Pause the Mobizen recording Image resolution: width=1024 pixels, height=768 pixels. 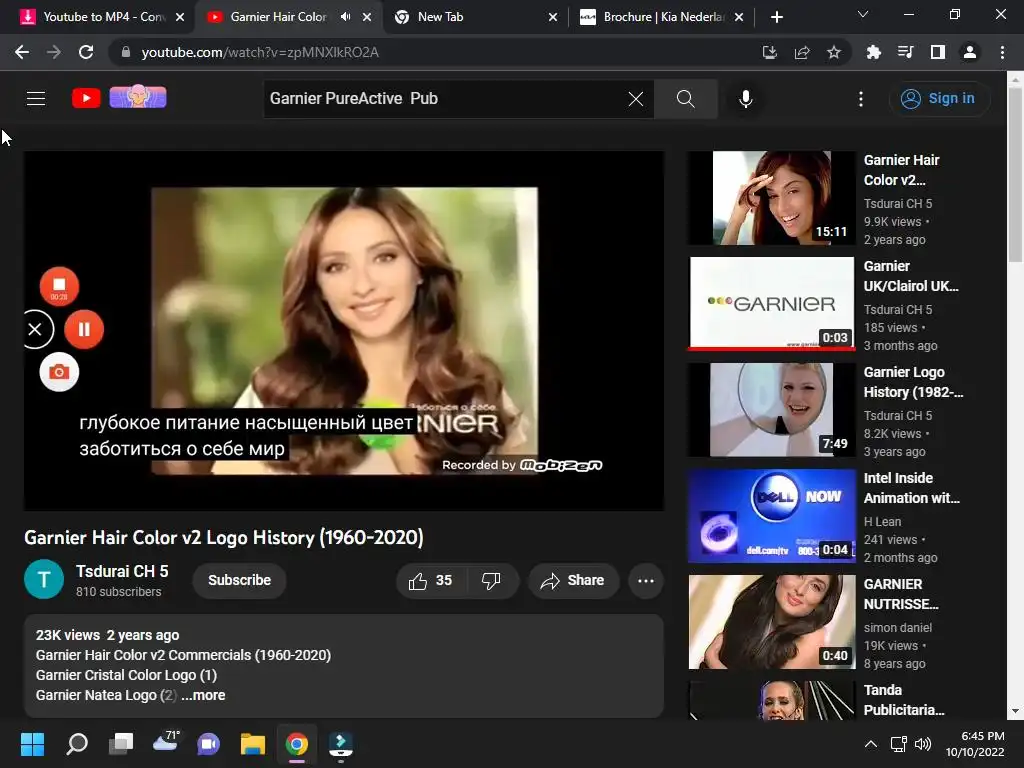click(x=84, y=329)
